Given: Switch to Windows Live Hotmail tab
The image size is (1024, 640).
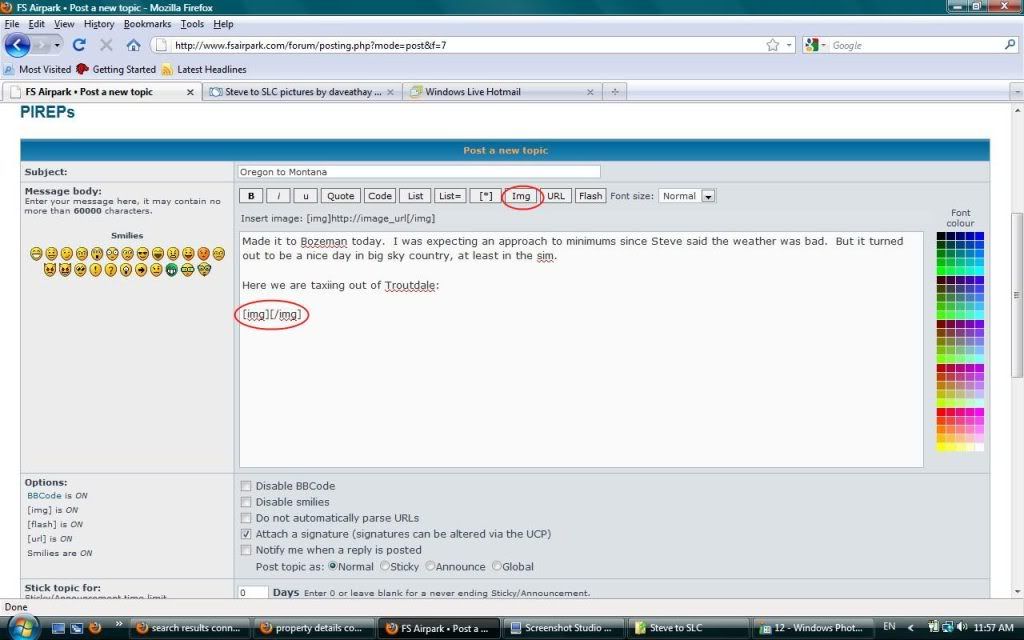Looking at the screenshot, I should tap(501, 92).
